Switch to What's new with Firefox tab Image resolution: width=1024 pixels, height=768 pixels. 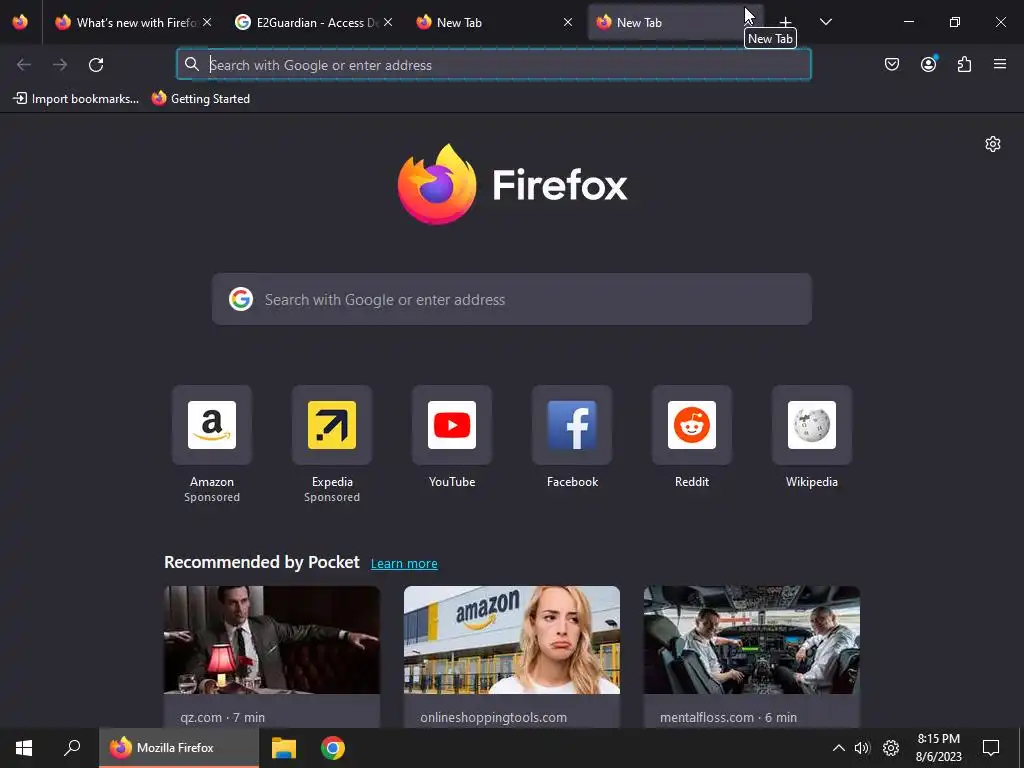coord(133,22)
